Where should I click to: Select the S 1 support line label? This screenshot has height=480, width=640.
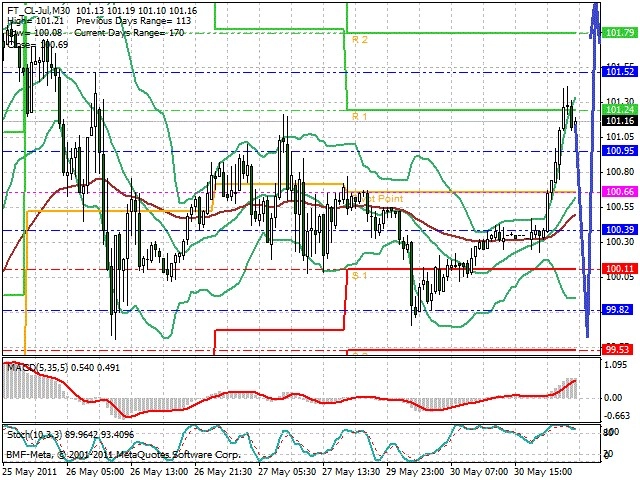pos(360,276)
